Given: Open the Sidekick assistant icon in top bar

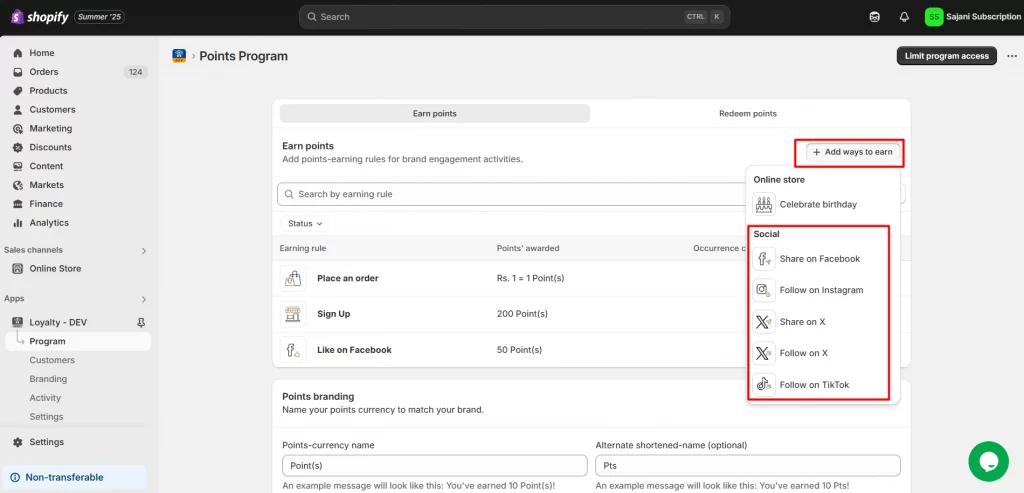Looking at the screenshot, I should click(875, 17).
